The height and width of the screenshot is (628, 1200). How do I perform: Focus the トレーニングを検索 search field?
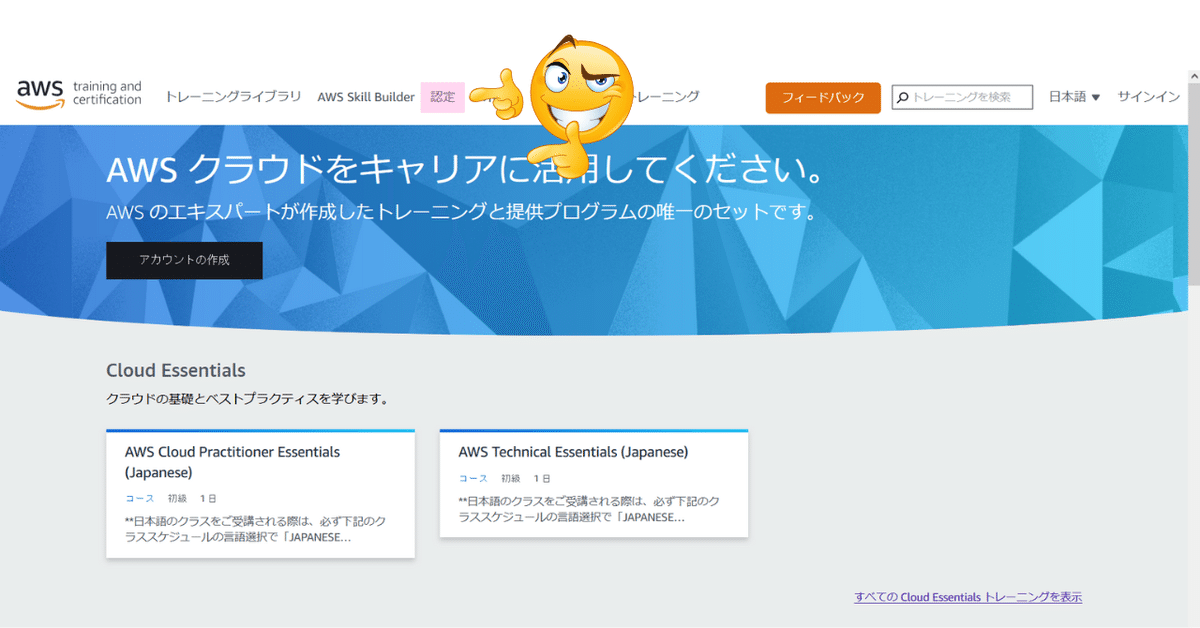[962, 97]
